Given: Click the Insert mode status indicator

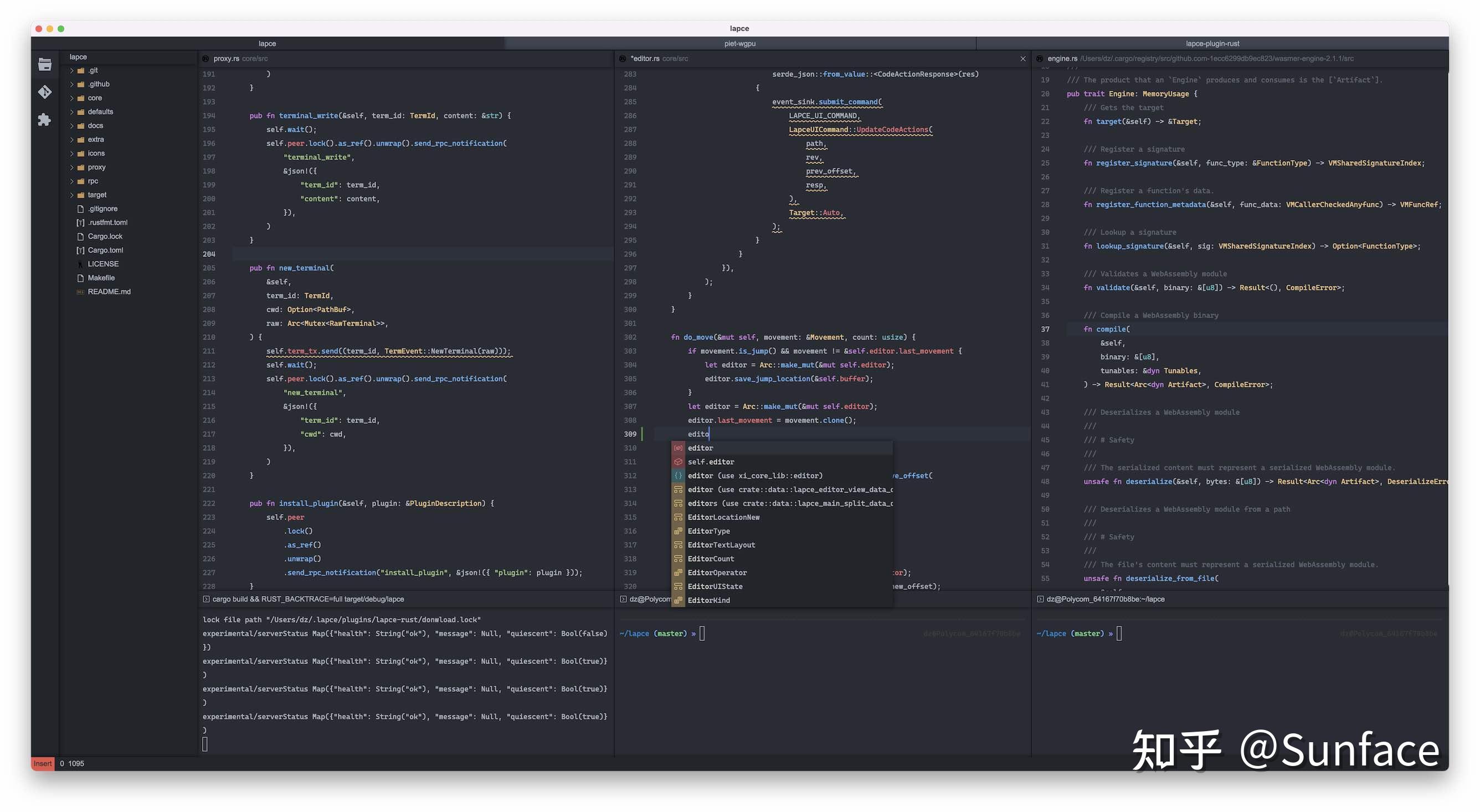Looking at the screenshot, I should click(x=43, y=763).
